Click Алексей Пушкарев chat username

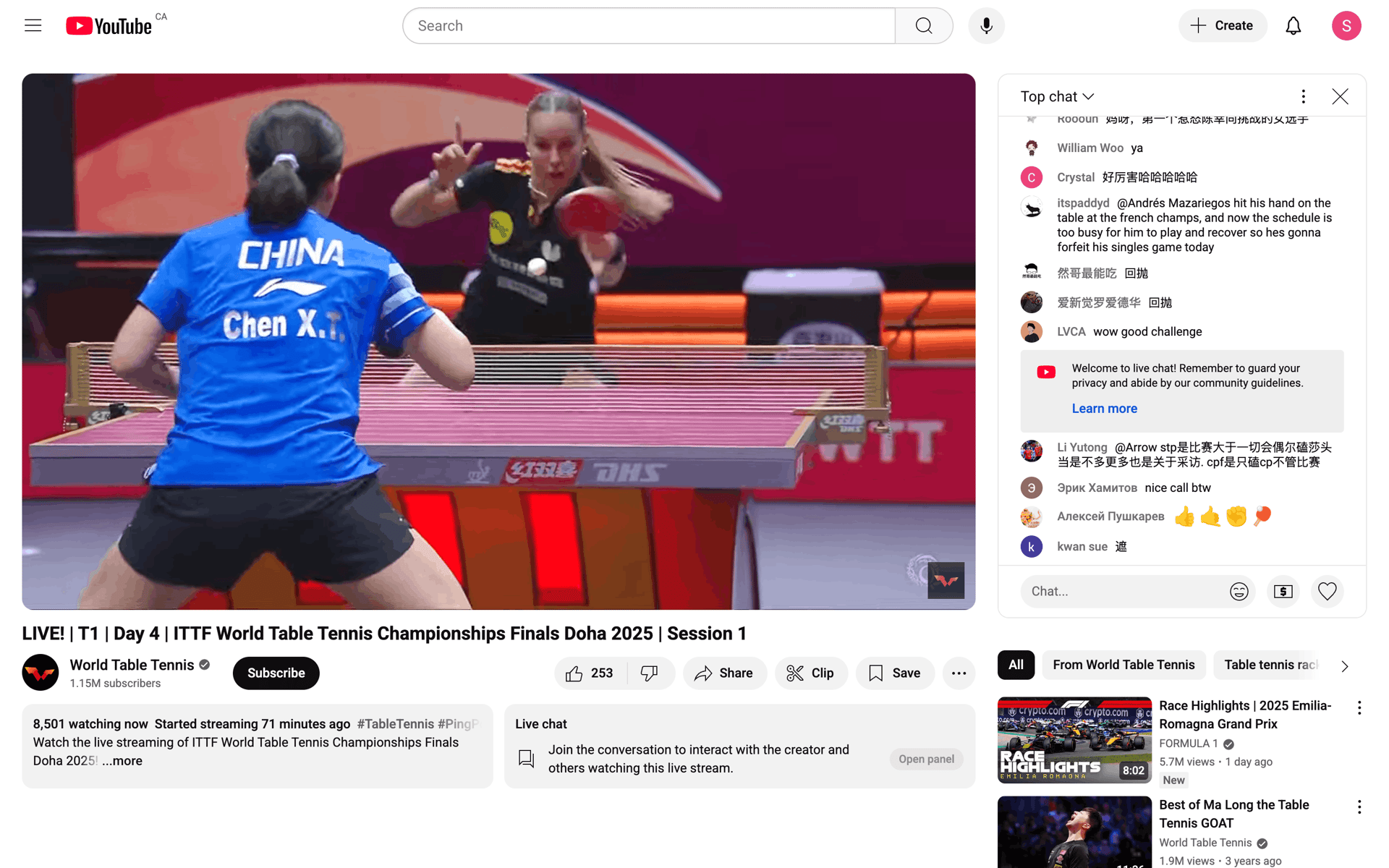(x=1110, y=516)
